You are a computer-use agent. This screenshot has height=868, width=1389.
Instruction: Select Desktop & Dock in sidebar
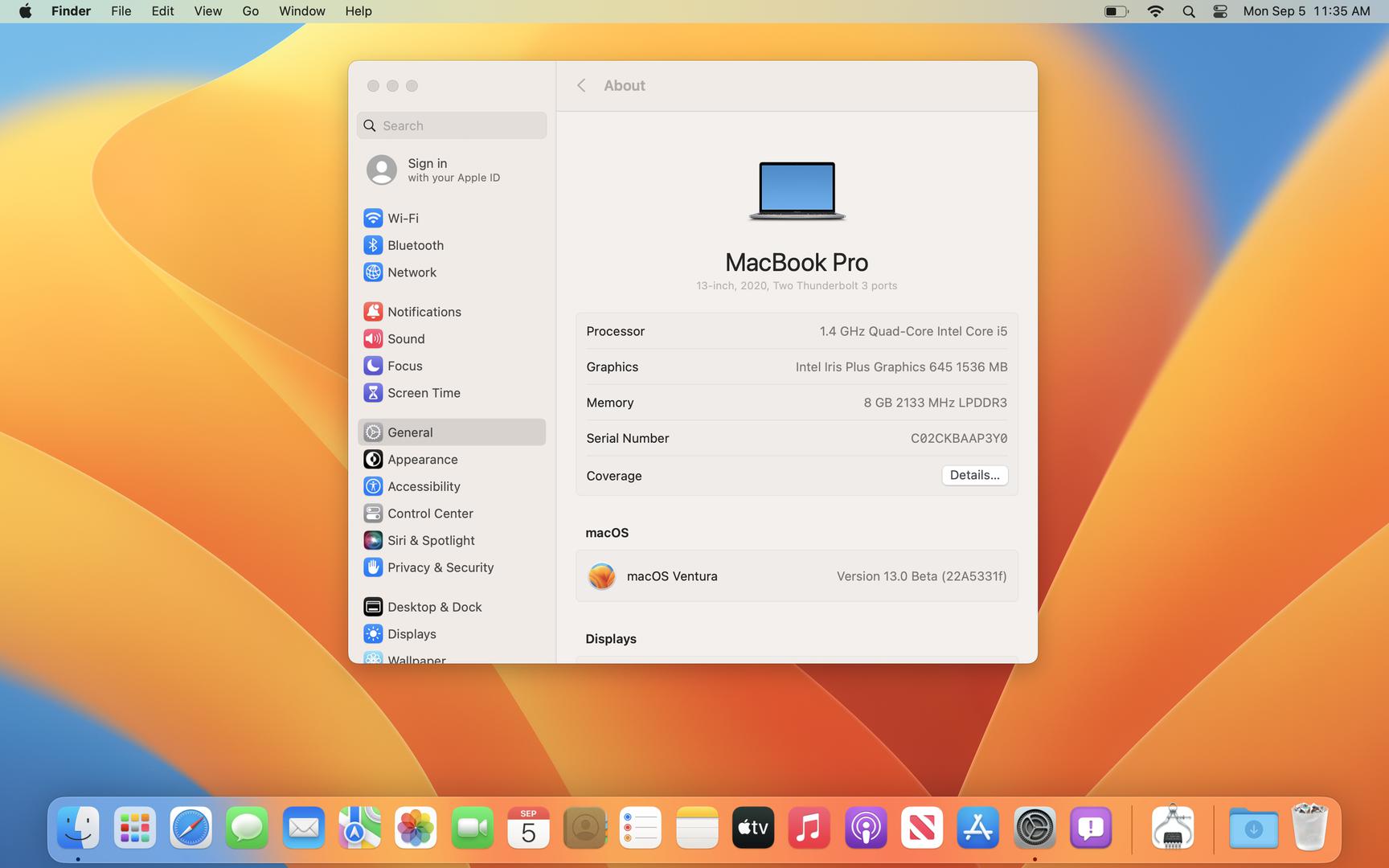coord(451,607)
